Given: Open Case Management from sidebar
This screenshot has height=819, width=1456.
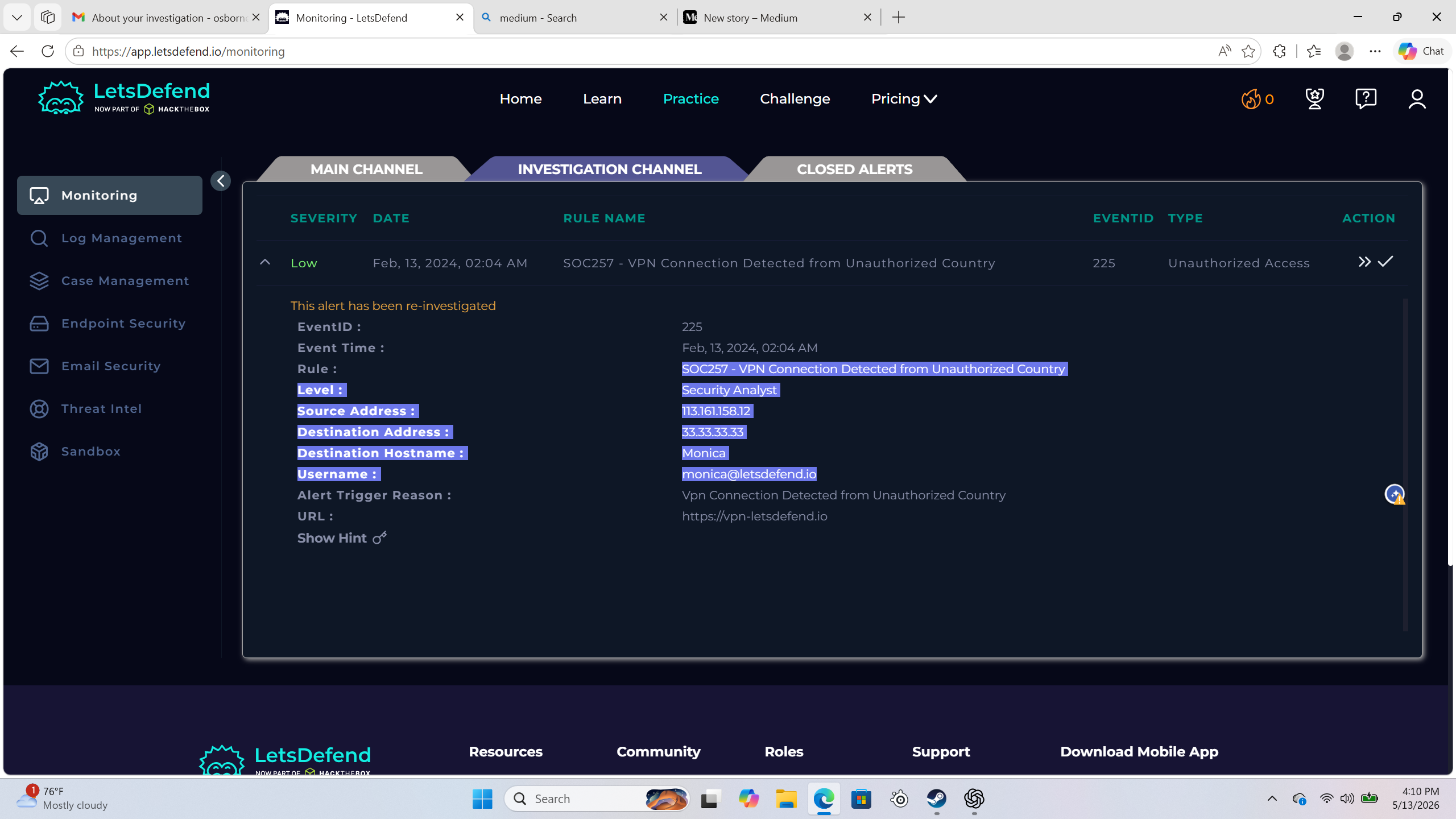Looking at the screenshot, I should point(109,281).
